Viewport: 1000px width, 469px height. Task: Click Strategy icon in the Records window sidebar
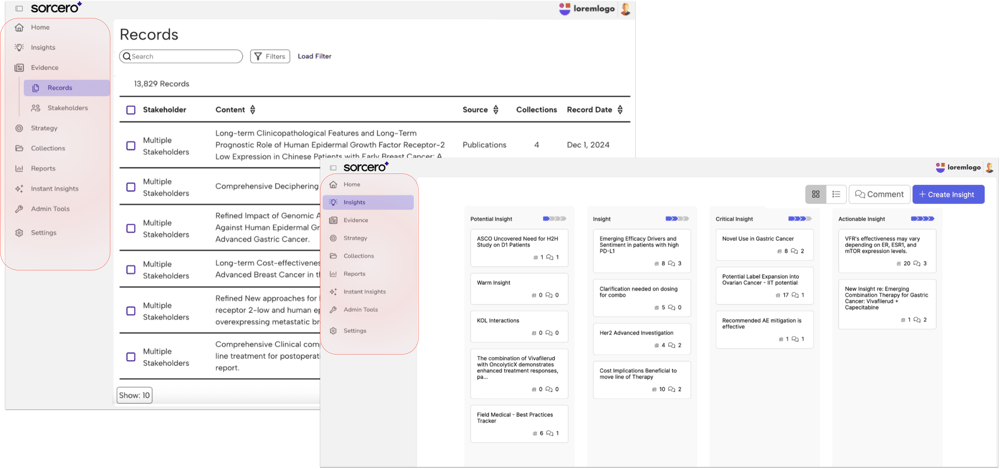coord(20,128)
